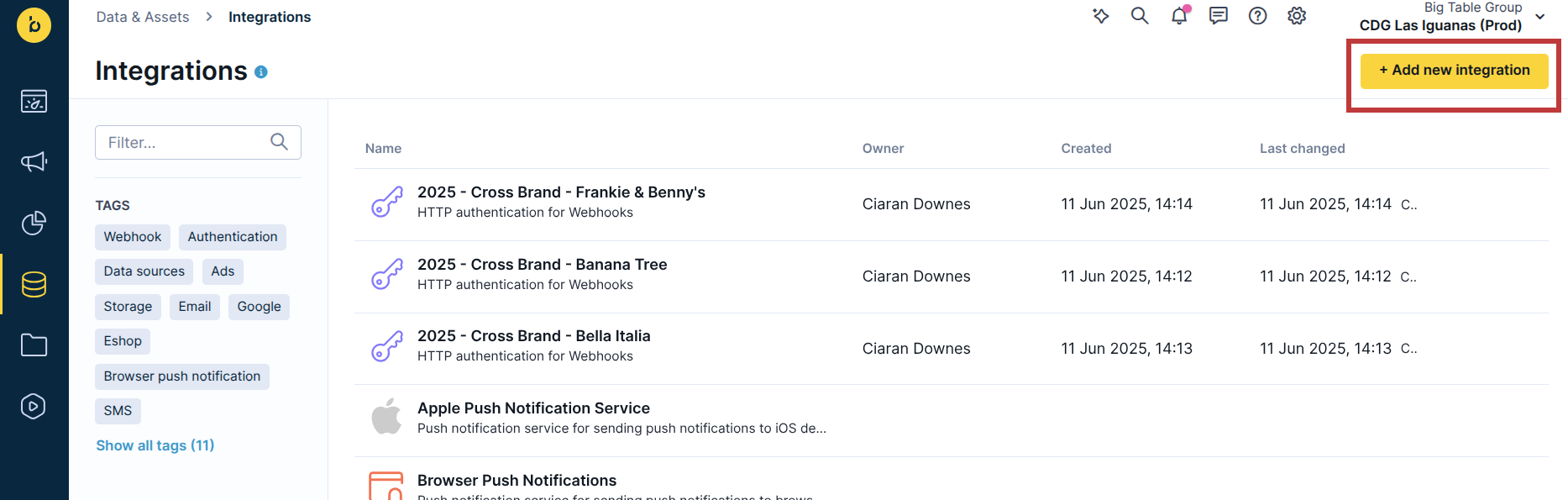
Task: Sort by the Last changed column header
Action: (x=1302, y=149)
